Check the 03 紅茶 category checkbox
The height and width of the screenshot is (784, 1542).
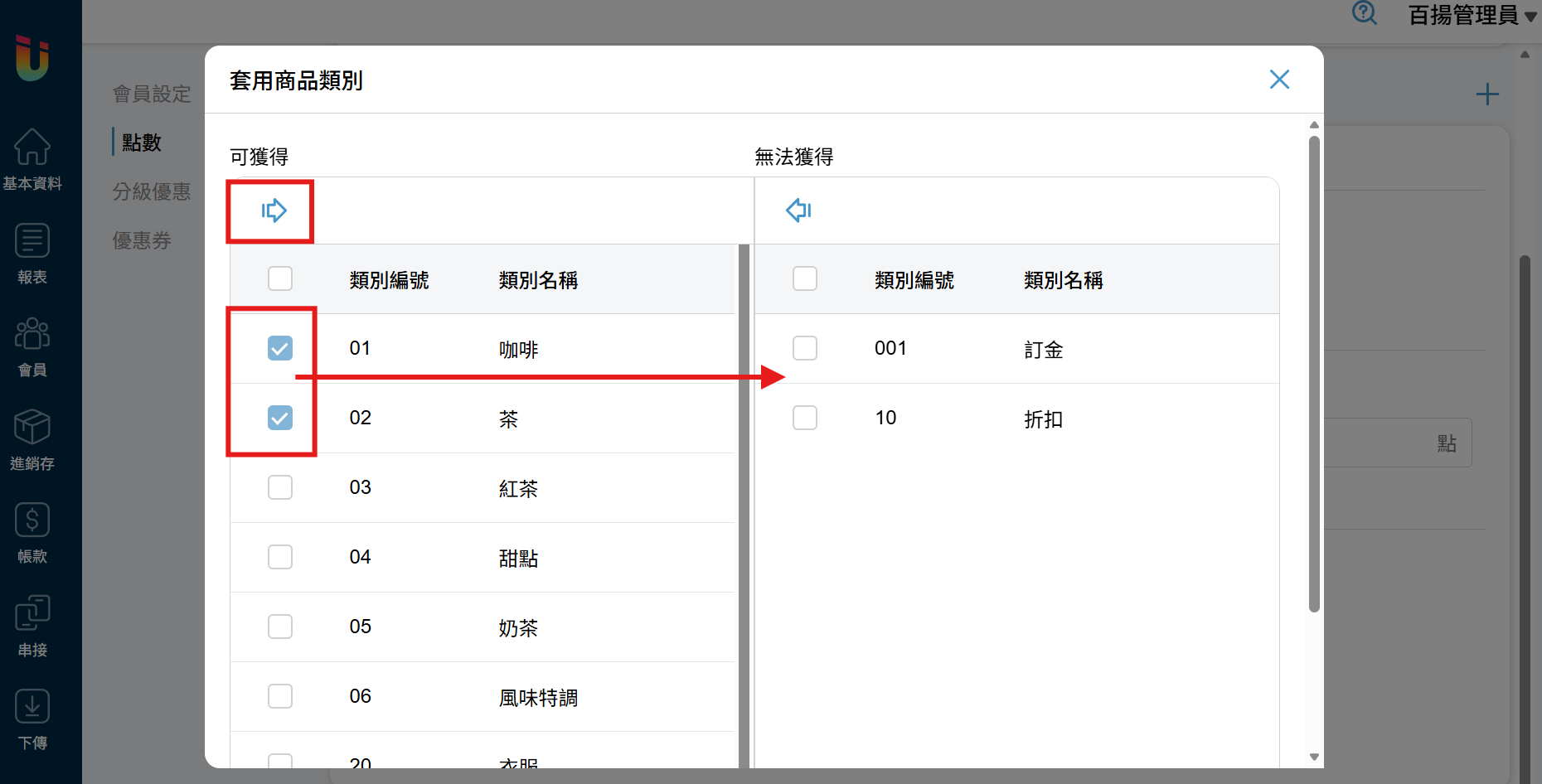280,487
